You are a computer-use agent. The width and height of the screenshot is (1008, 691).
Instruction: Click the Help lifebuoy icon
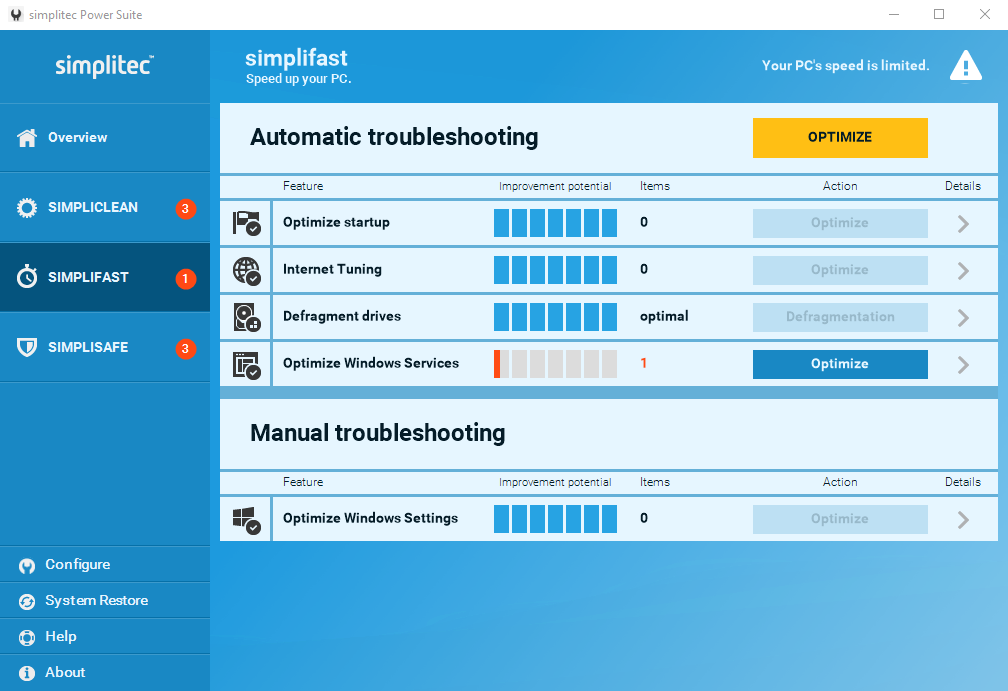(x=27, y=637)
